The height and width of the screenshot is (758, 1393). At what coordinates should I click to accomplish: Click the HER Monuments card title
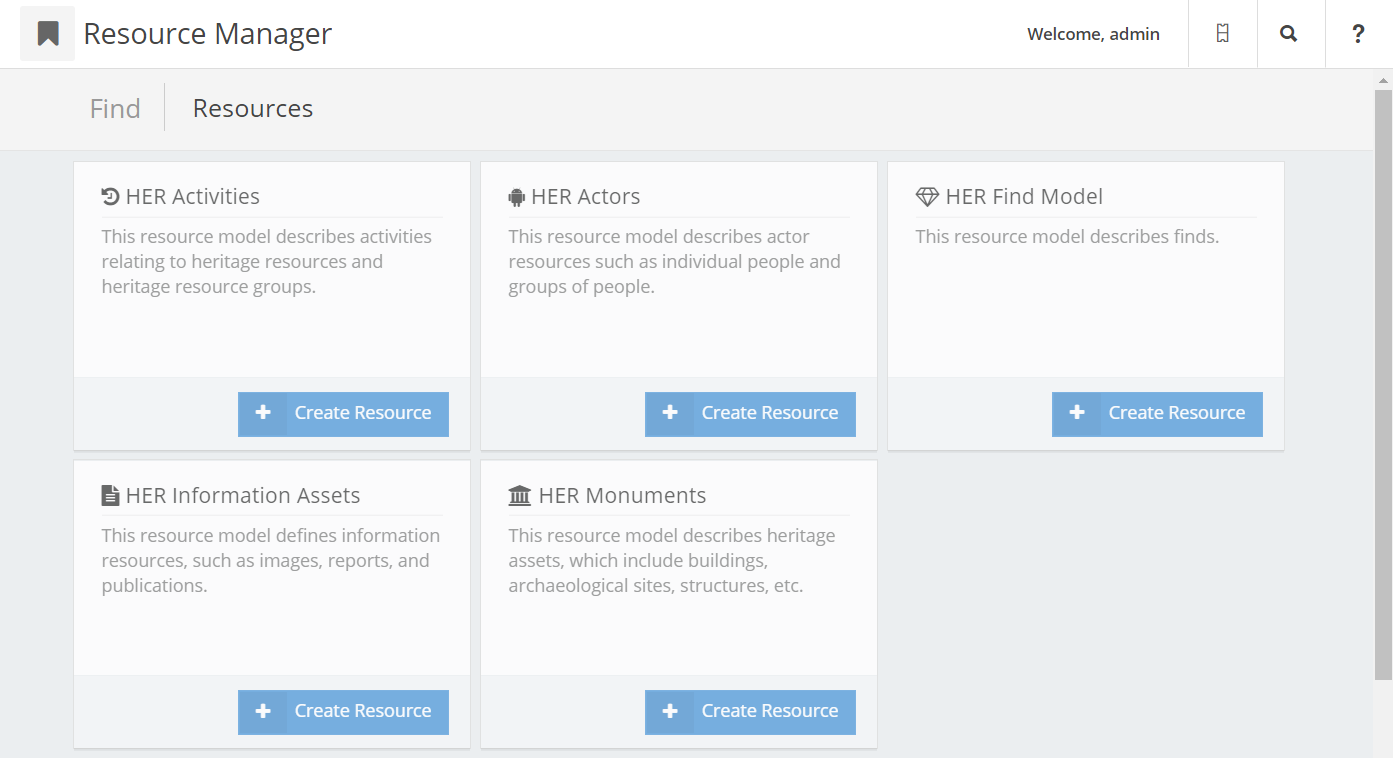point(622,496)
